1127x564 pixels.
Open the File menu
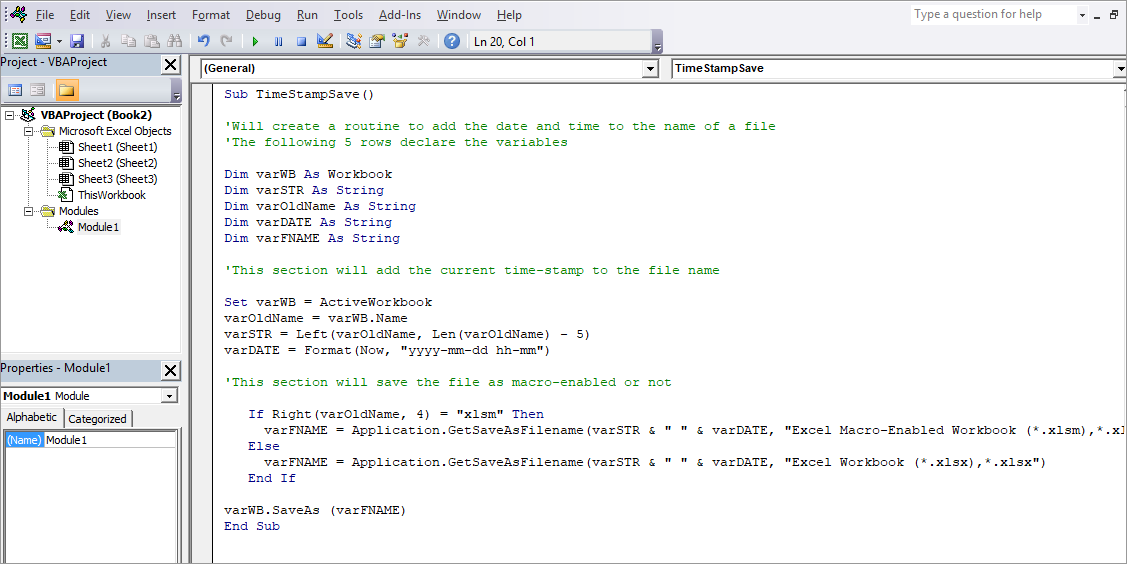(45, 14)
